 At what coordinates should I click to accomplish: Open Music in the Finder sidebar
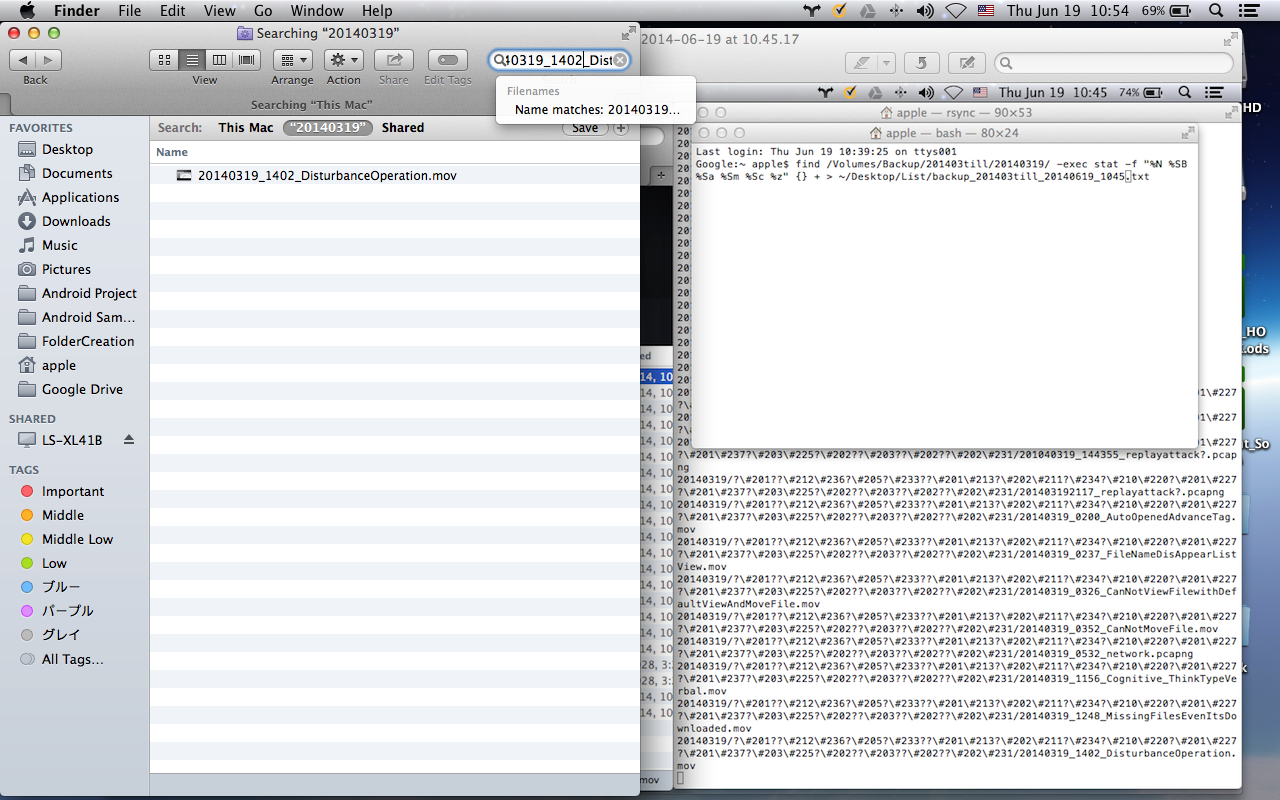(x=59, y=245)
